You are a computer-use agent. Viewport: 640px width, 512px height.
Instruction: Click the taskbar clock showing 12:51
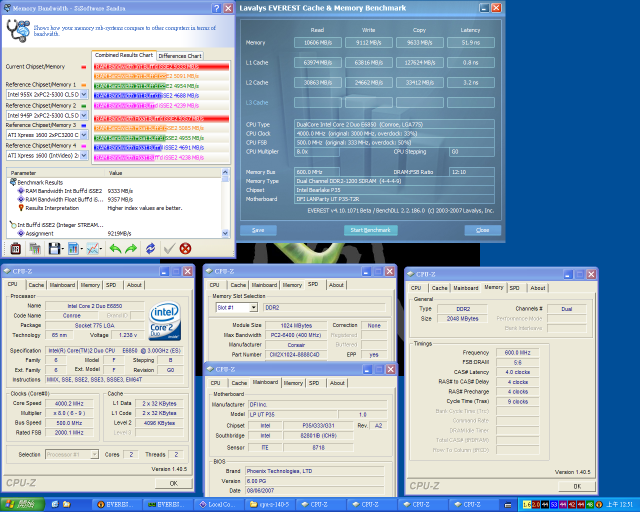point(620,505)
